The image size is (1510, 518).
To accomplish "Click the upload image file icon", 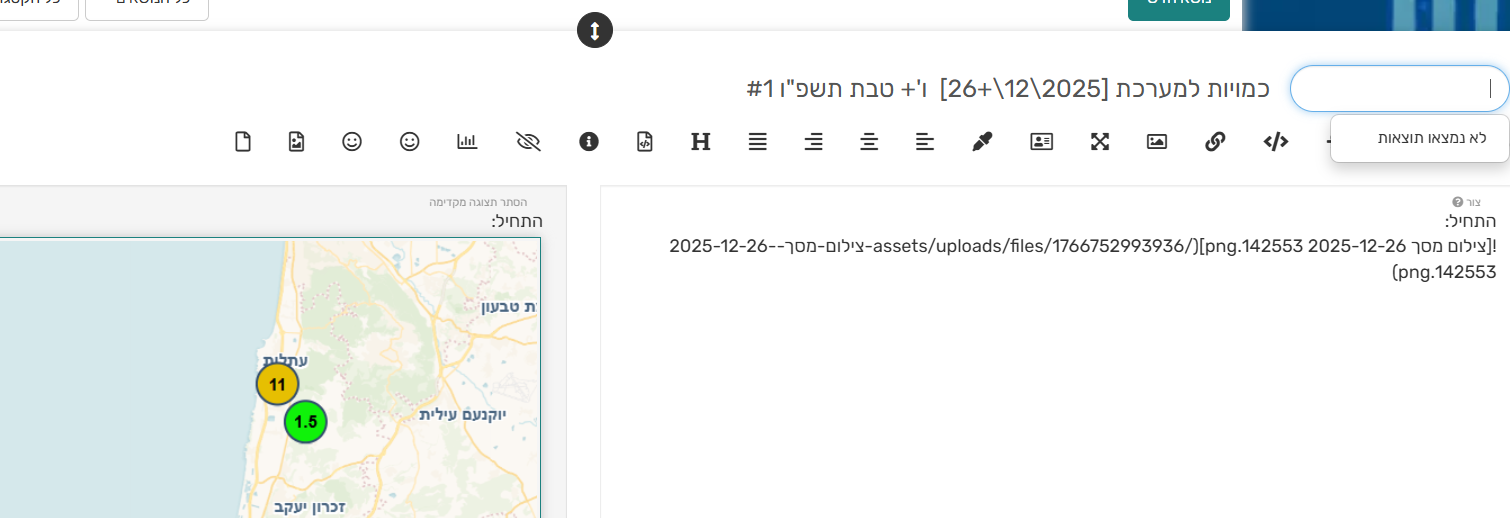I will (296, 141).
